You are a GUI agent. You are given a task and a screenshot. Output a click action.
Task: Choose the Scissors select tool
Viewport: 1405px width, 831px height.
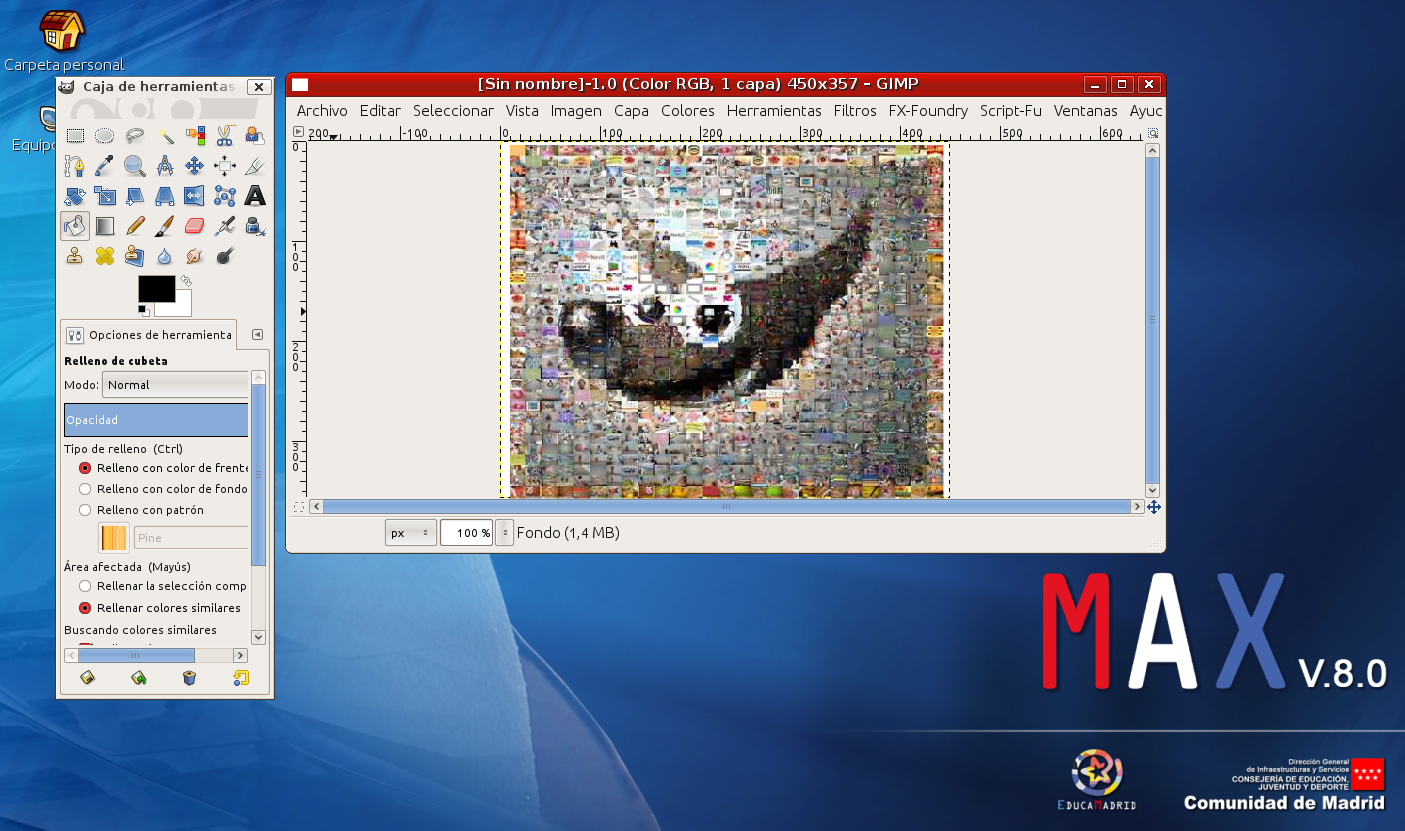pyautogui.click(x=225, y=136)
